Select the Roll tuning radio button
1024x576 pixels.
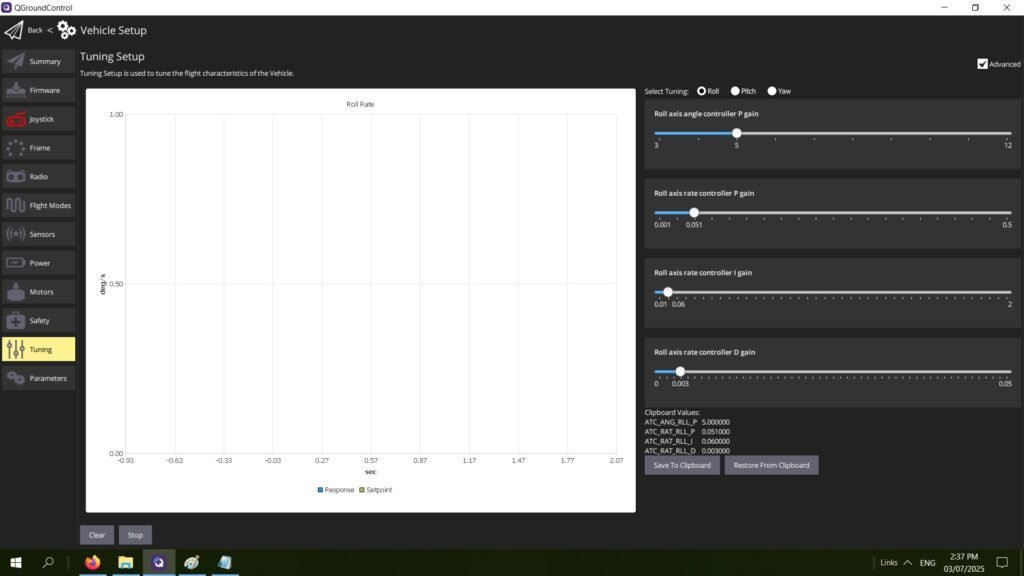(x=701, y=91)
